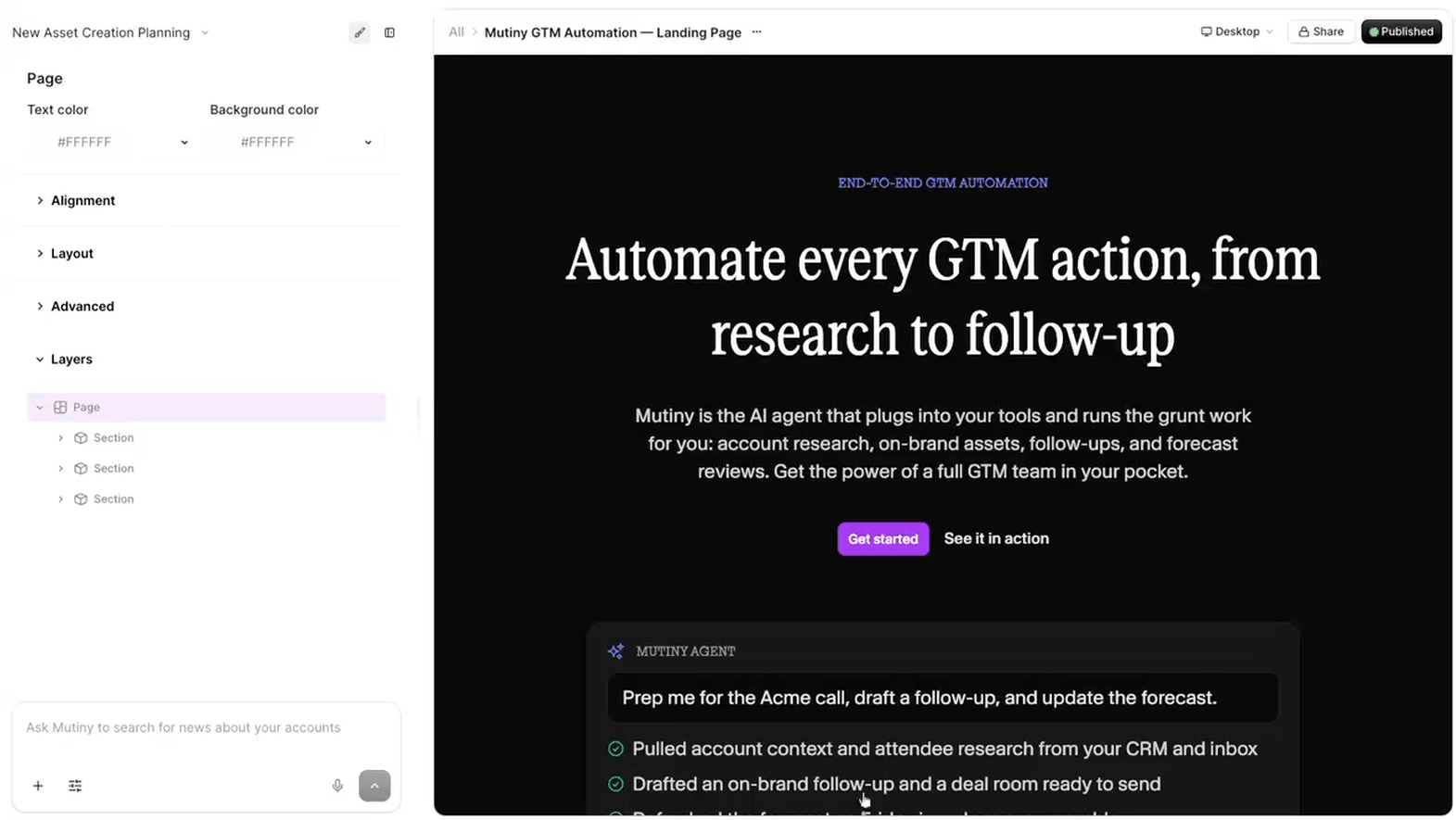Click the Published status button
Viewport: 1456px width, 820px height.
click(1401, 32)
